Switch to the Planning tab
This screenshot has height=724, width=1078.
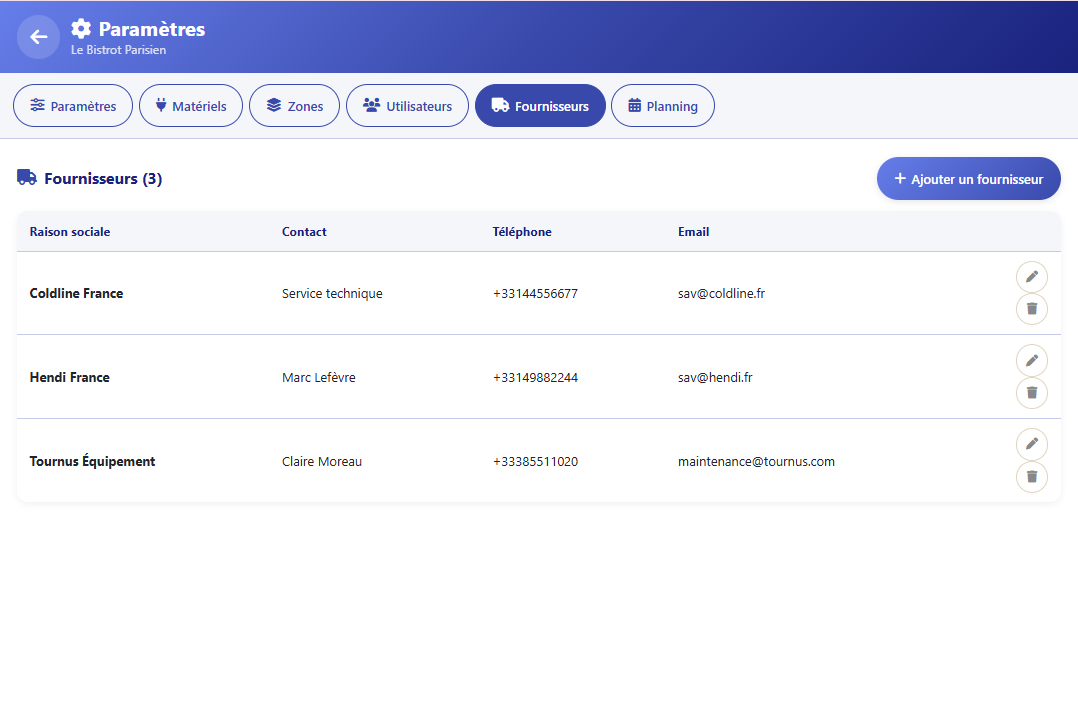(662, 106)
